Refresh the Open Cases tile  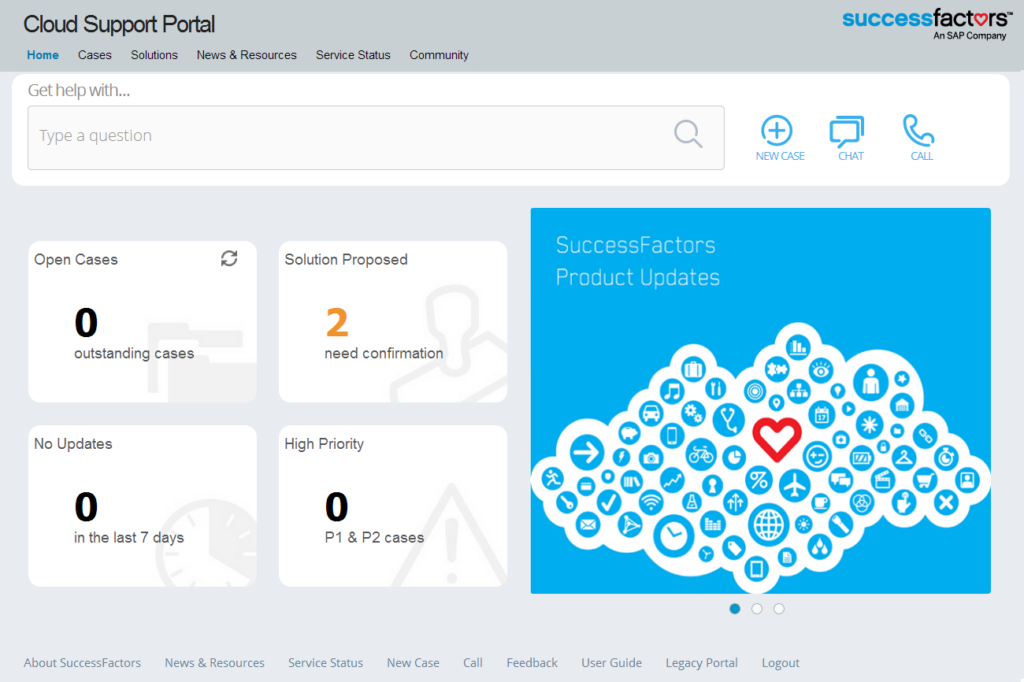[229, 259]
